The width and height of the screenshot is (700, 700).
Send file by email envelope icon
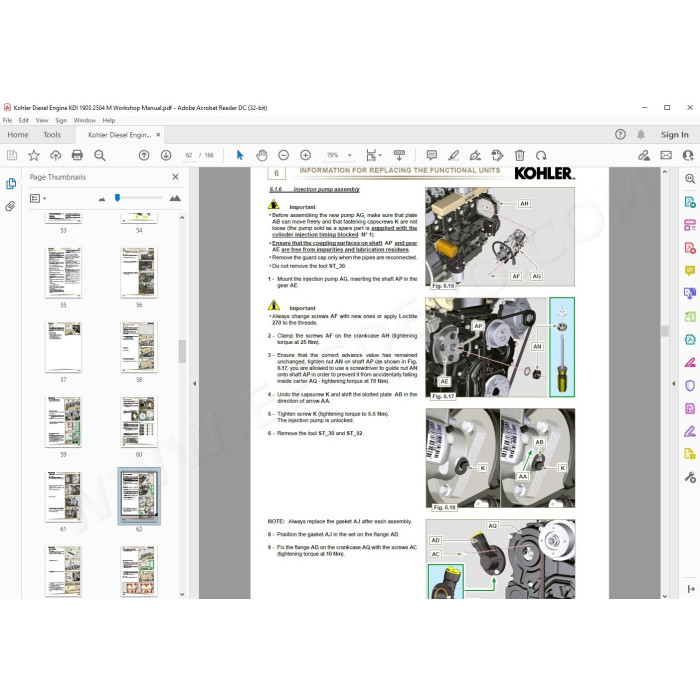(666, 155)
